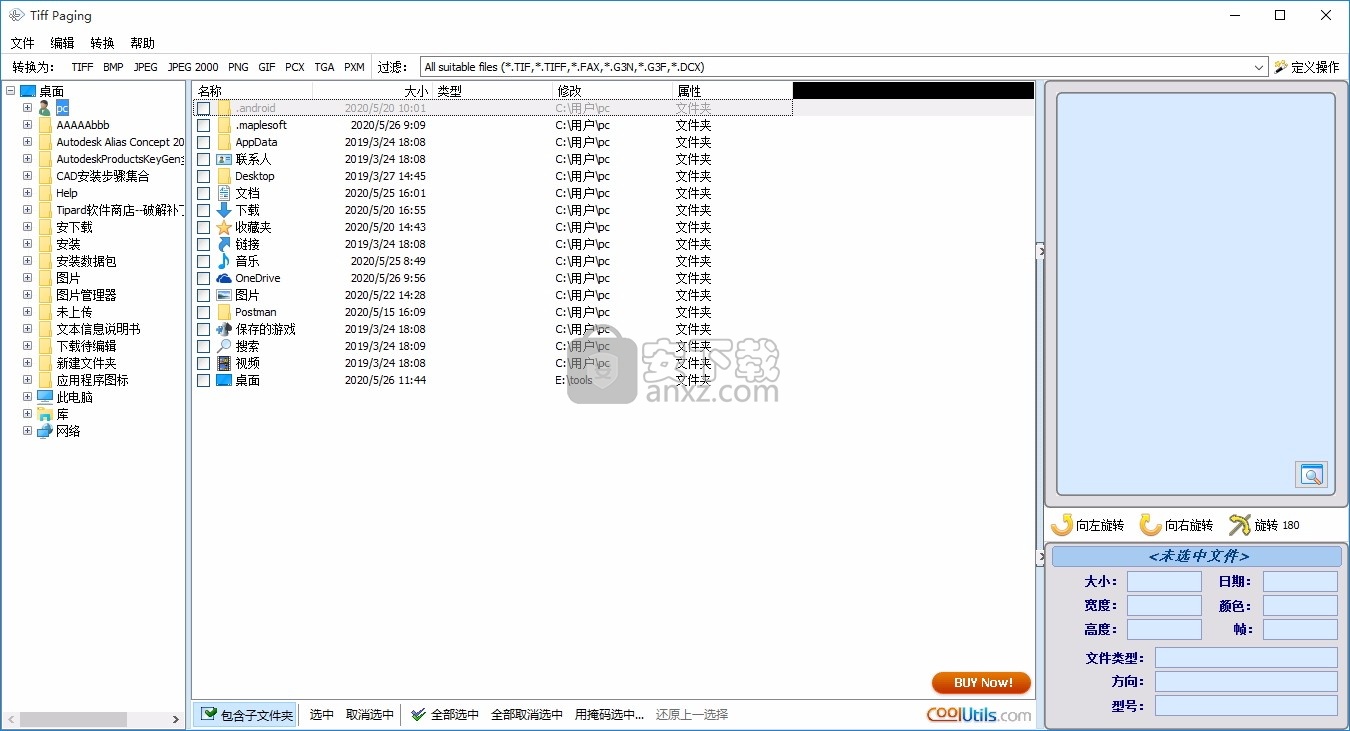Click 用掩码选中 button

tap(609, 714)
